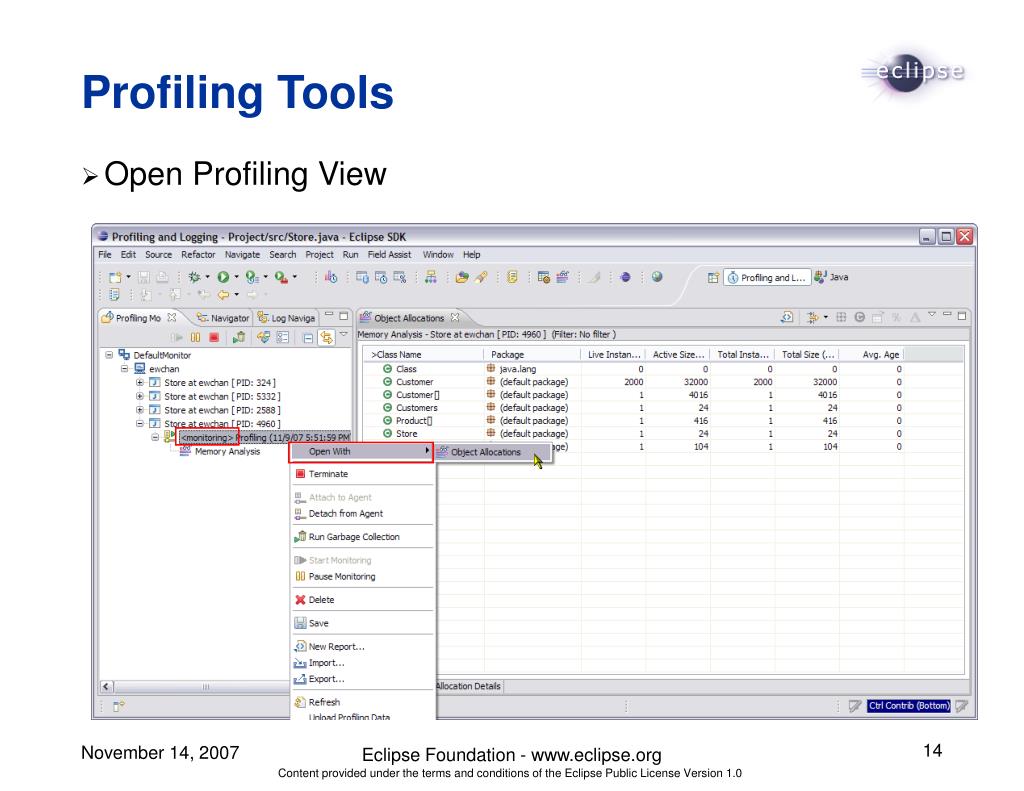Expand Store at ewchan PID 324
This screenshot has height=791, width=1024.
pyautogui.click(x=139, y=382)
